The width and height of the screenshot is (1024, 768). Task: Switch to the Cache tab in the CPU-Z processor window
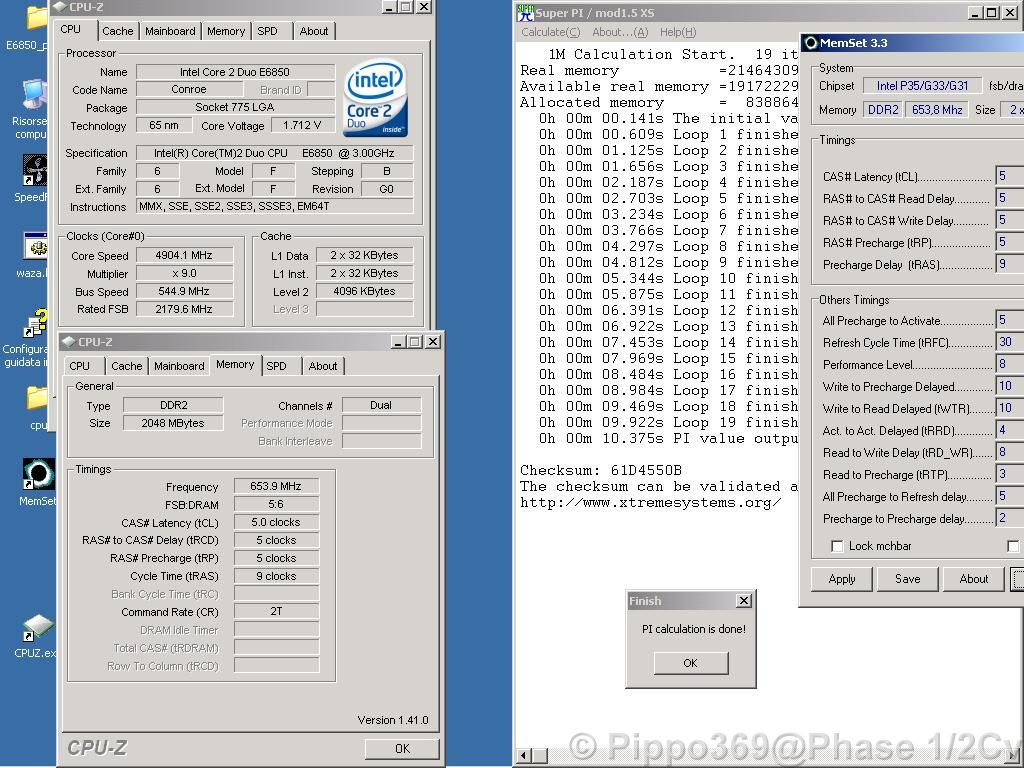[x=118, y=31]
